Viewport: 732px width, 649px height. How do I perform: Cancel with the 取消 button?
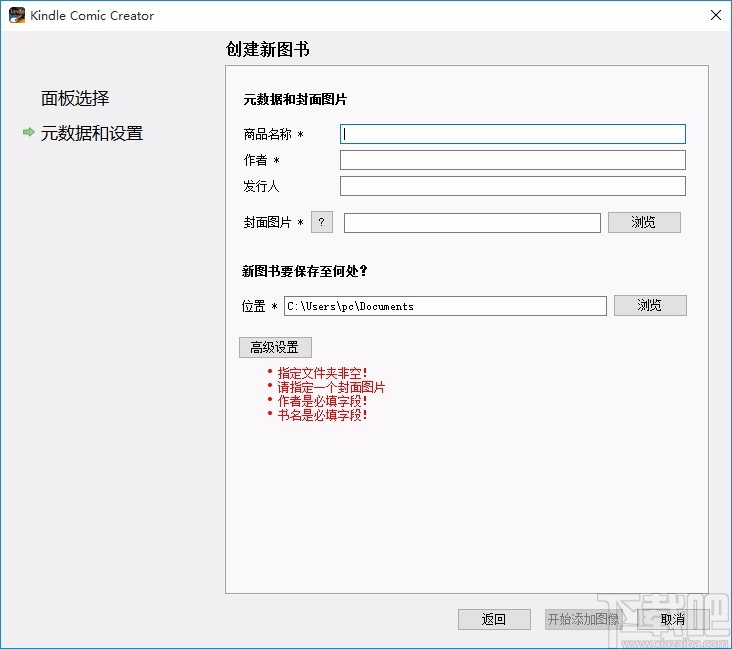click(673, 620)
